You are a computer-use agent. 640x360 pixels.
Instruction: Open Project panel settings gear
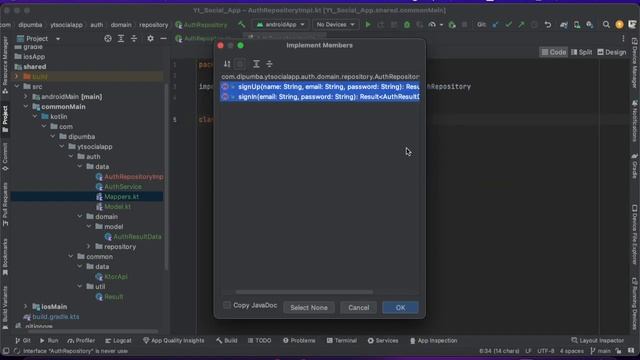(150, 38)
